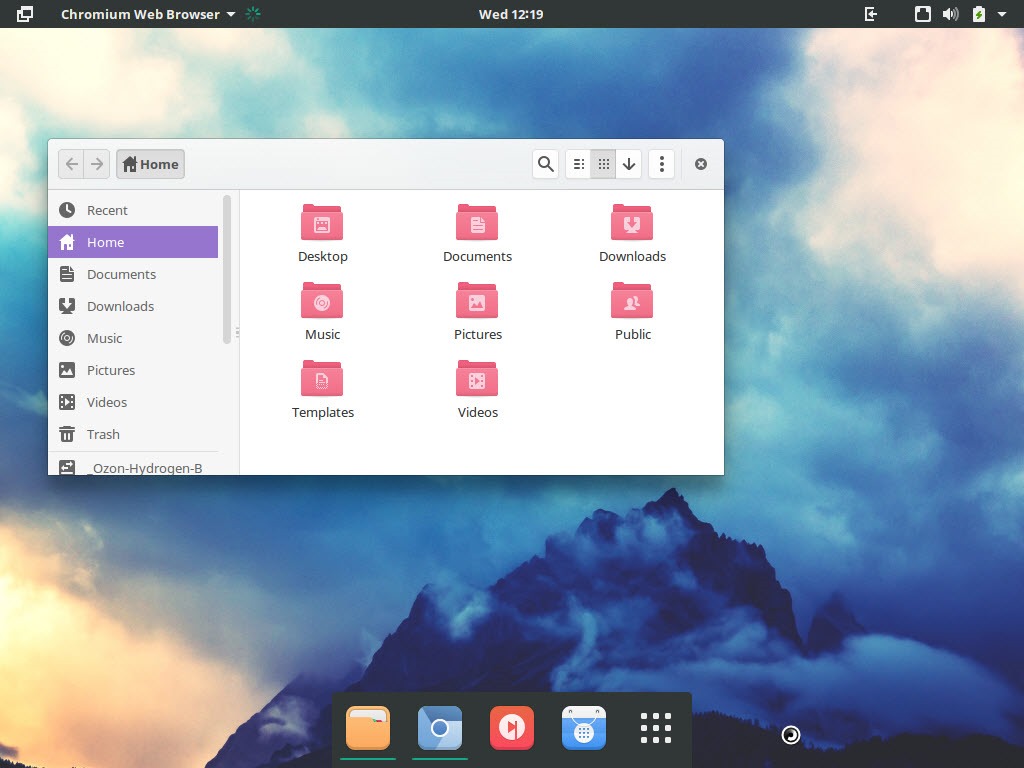Screen dimensions: 1024x768
Task: Click the search magnifier icon
Action: [x=545, y=164]
